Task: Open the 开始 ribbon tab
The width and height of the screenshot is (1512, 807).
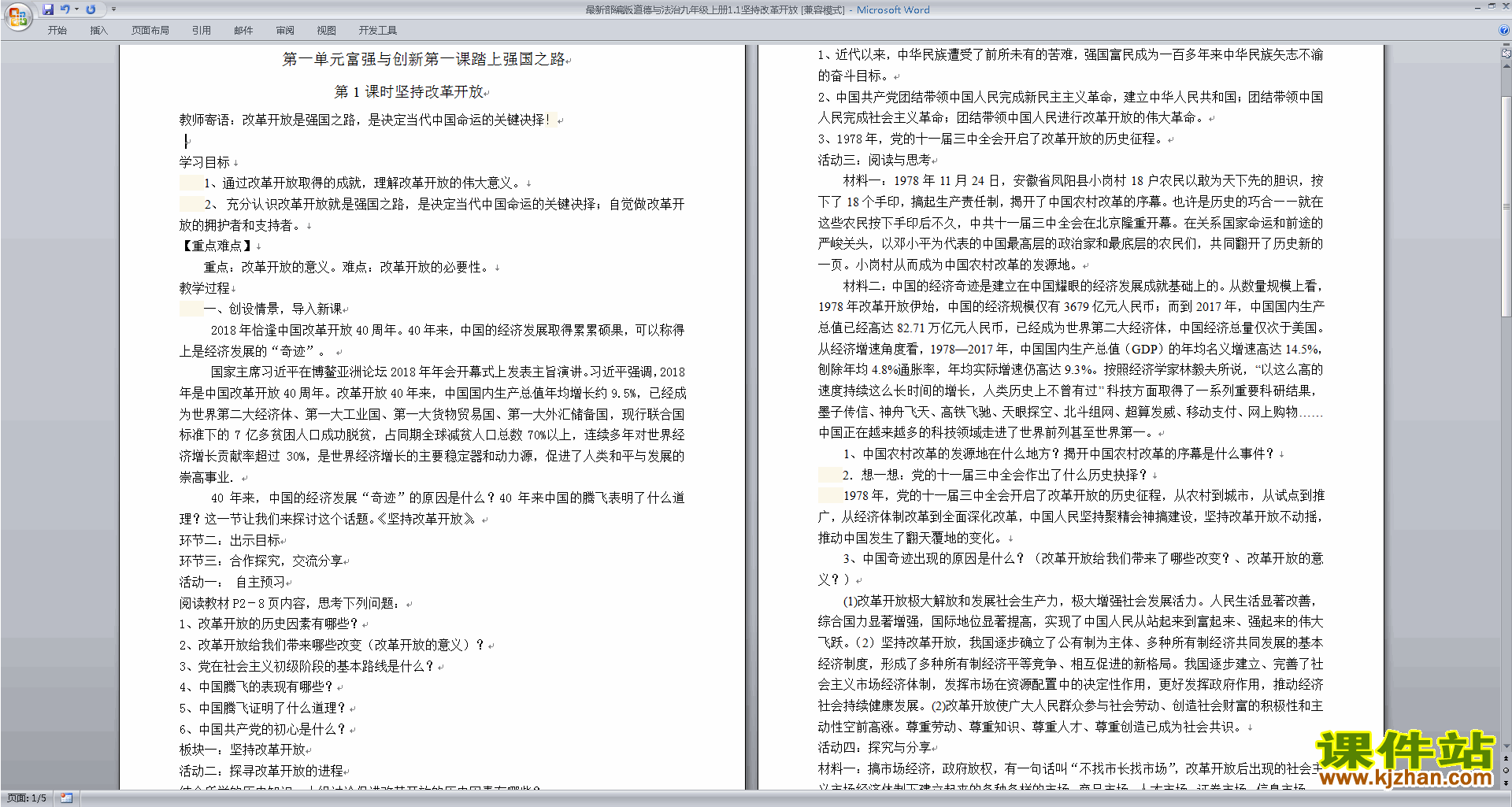Action: pyautogui.click(x=57, y=31)
